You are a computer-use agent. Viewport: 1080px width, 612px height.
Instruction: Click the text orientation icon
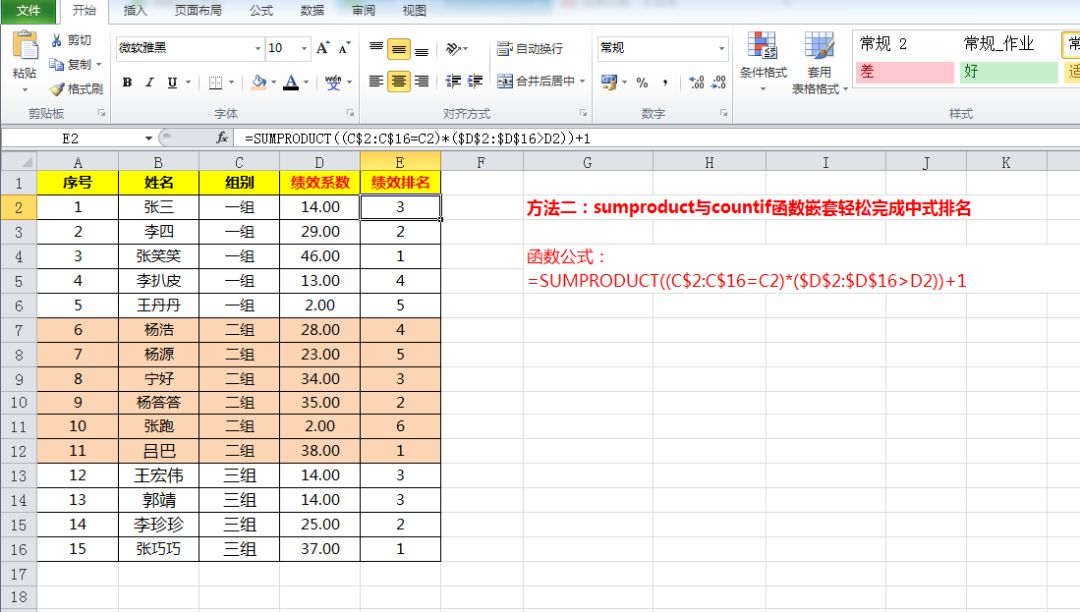coord(453,48)
